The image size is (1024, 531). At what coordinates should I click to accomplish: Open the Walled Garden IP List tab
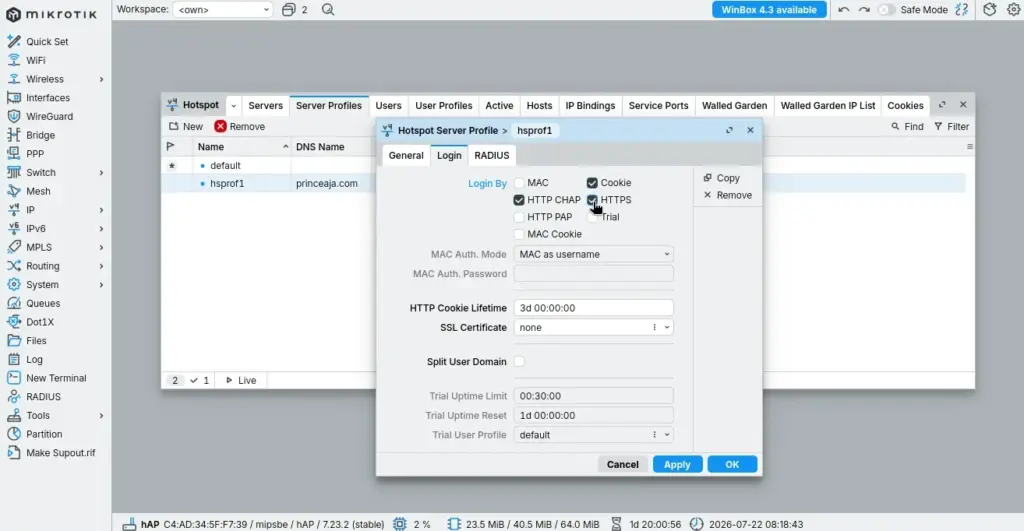[827, 105]
